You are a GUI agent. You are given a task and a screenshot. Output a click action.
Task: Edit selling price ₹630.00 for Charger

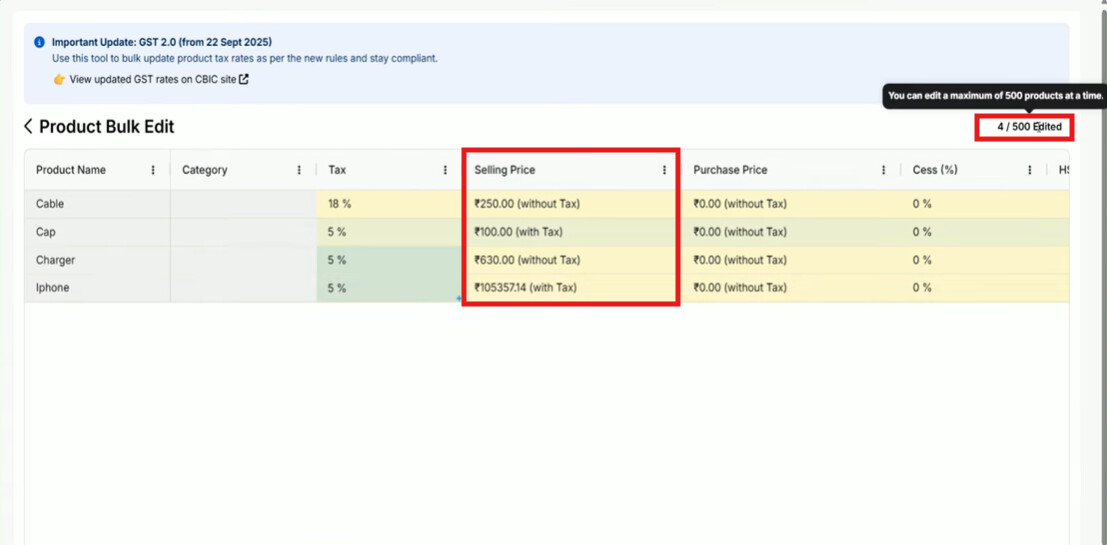pos(572,260)
